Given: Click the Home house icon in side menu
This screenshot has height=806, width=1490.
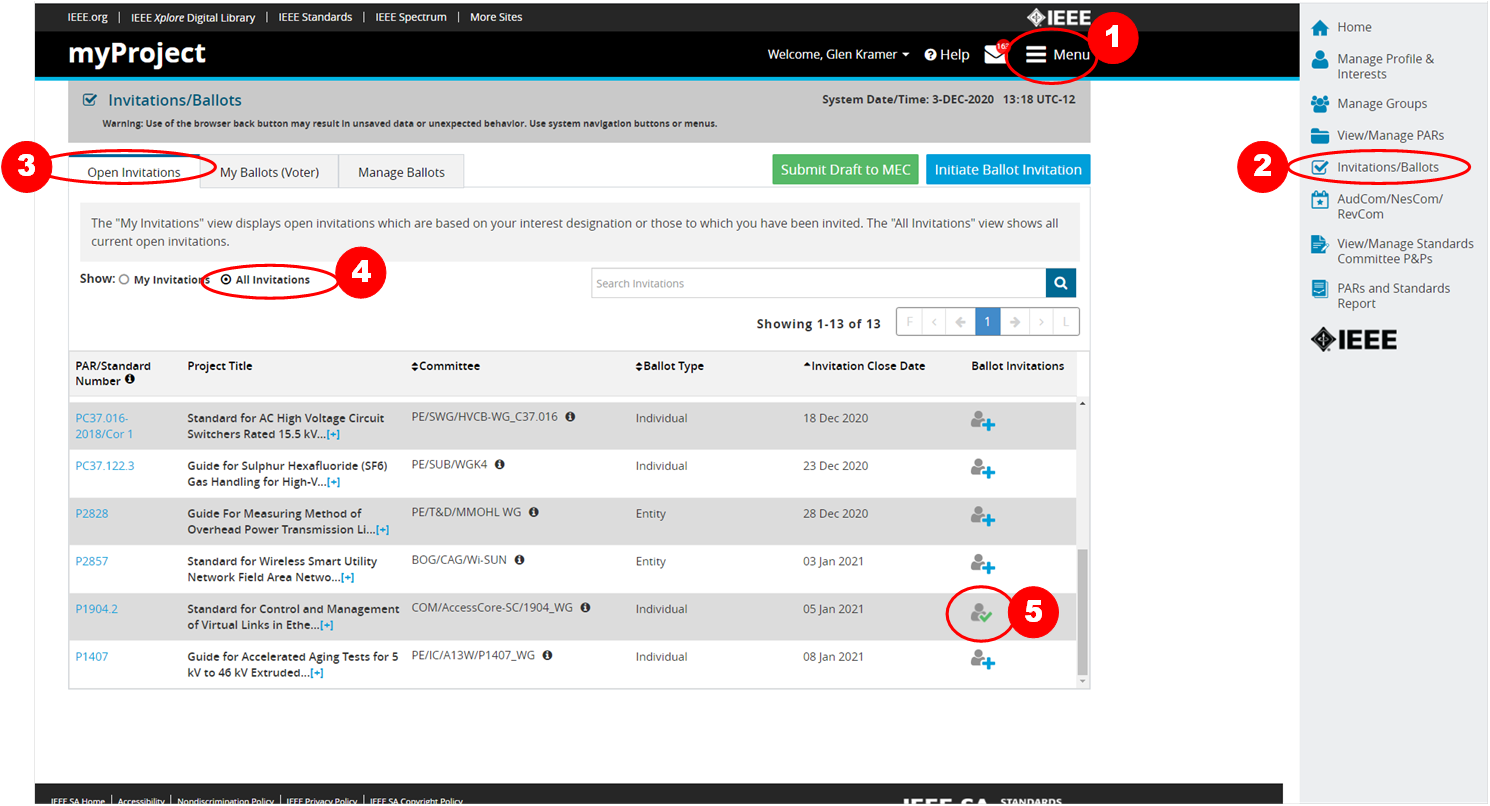Looking at the screenshot, I should tap(1320, 27).
